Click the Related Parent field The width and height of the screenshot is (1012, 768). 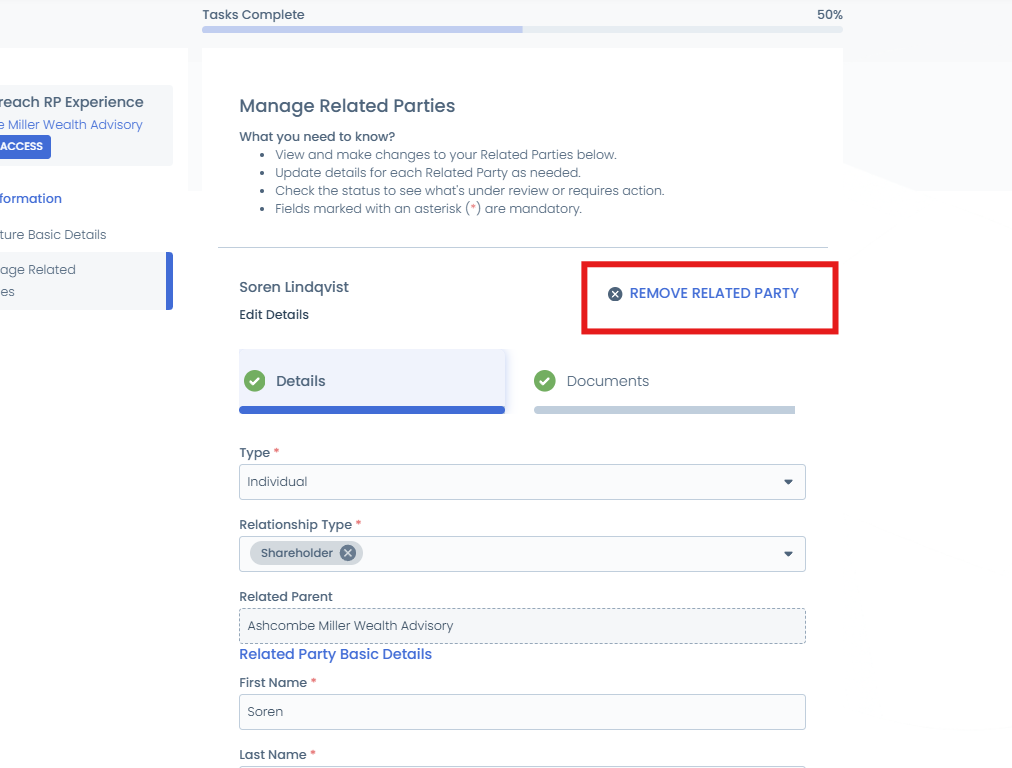tap(522, 626)
